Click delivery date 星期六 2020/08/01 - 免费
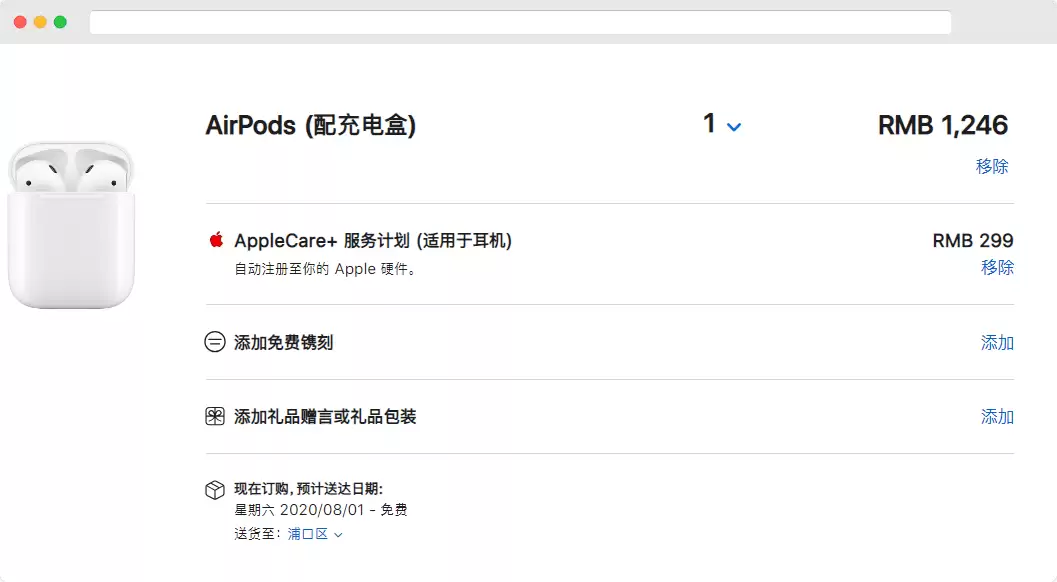Screen dimensions: 1057x582 tap(321, 510)
